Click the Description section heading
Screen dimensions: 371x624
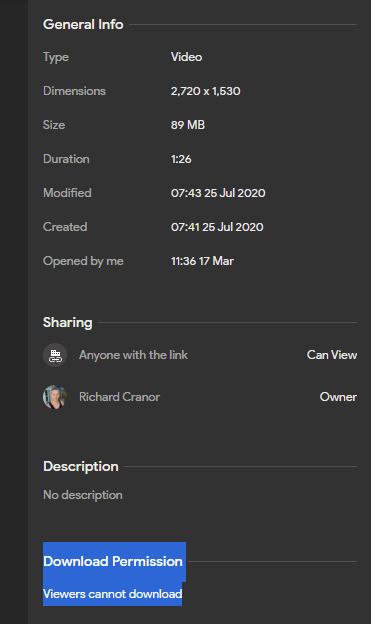coord(81,466)
